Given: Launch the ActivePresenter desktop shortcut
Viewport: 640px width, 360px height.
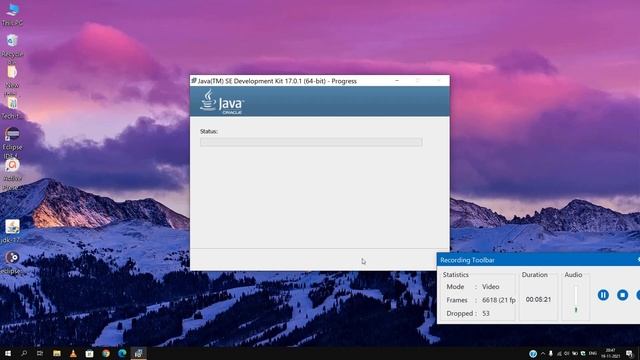Looking at the screenshot, I should pos(12,173).
